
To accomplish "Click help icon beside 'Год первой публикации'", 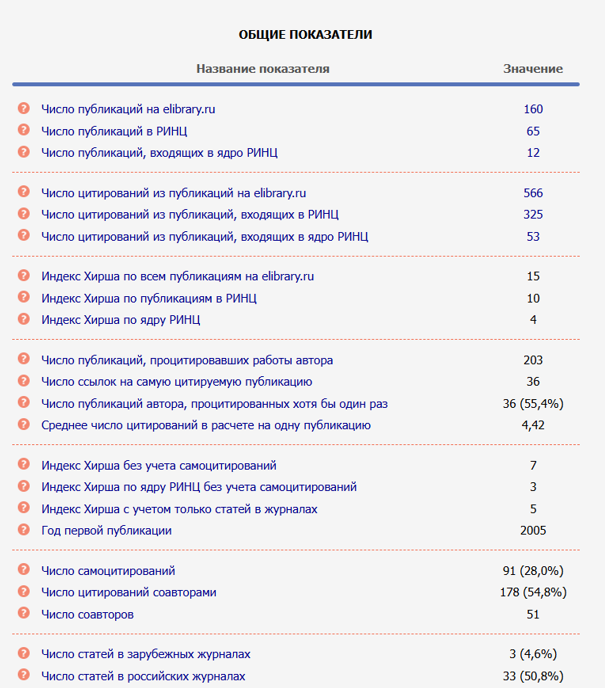I will [x=23, y=530].
